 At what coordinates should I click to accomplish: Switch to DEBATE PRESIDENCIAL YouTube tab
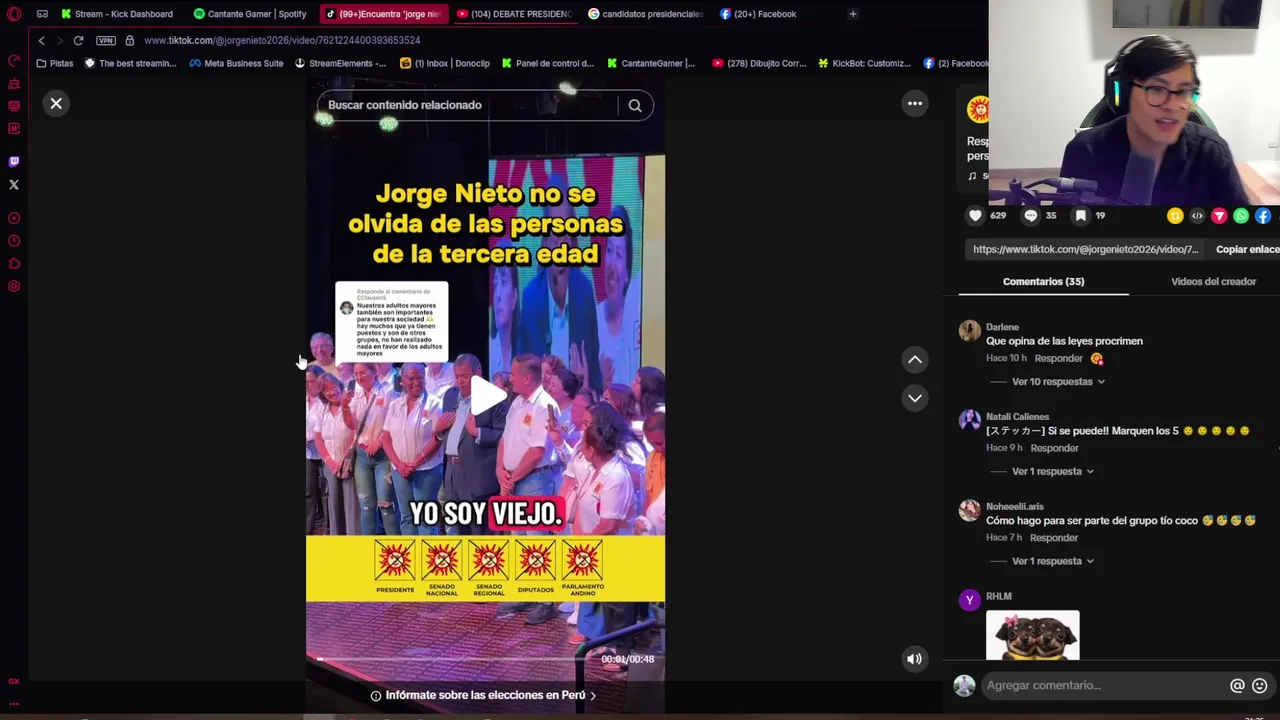point(514,14)
